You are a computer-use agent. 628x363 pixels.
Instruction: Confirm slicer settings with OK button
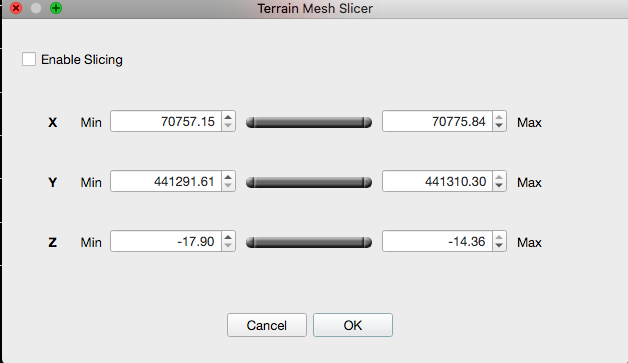pos(353,325)
